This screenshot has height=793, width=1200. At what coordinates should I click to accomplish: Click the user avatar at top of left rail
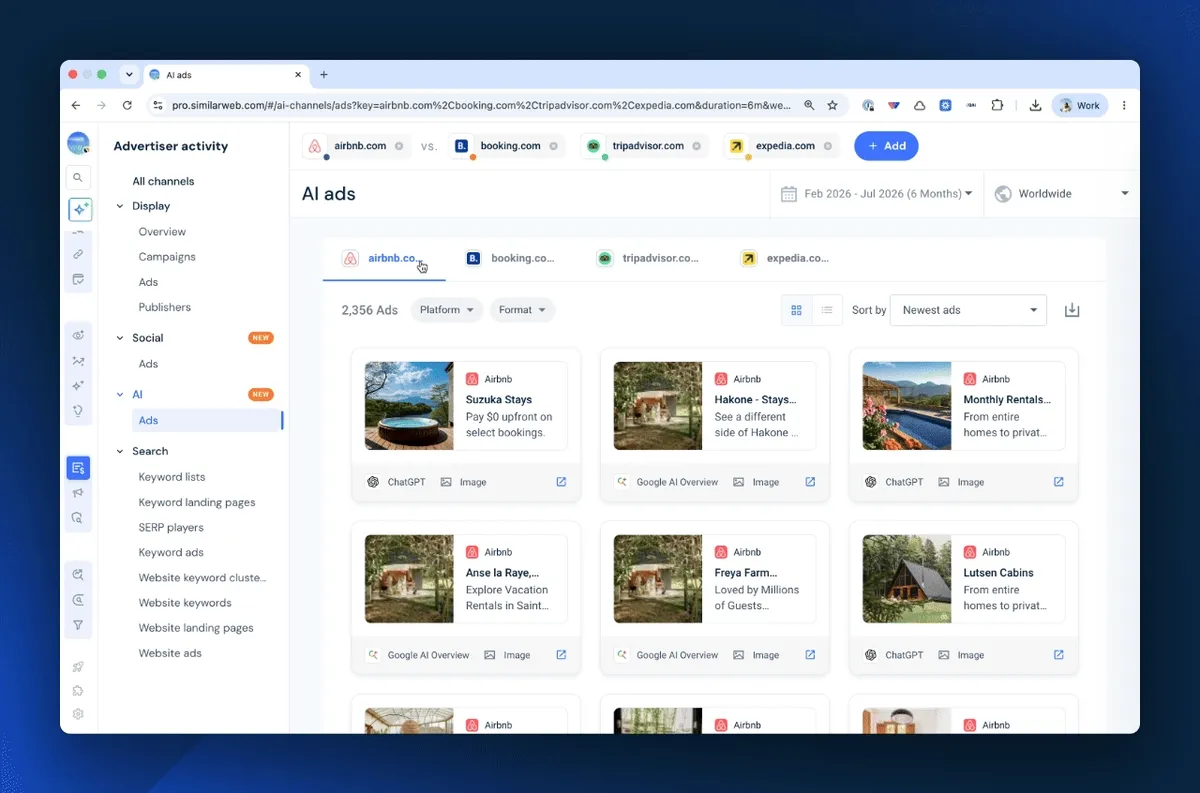78,143
